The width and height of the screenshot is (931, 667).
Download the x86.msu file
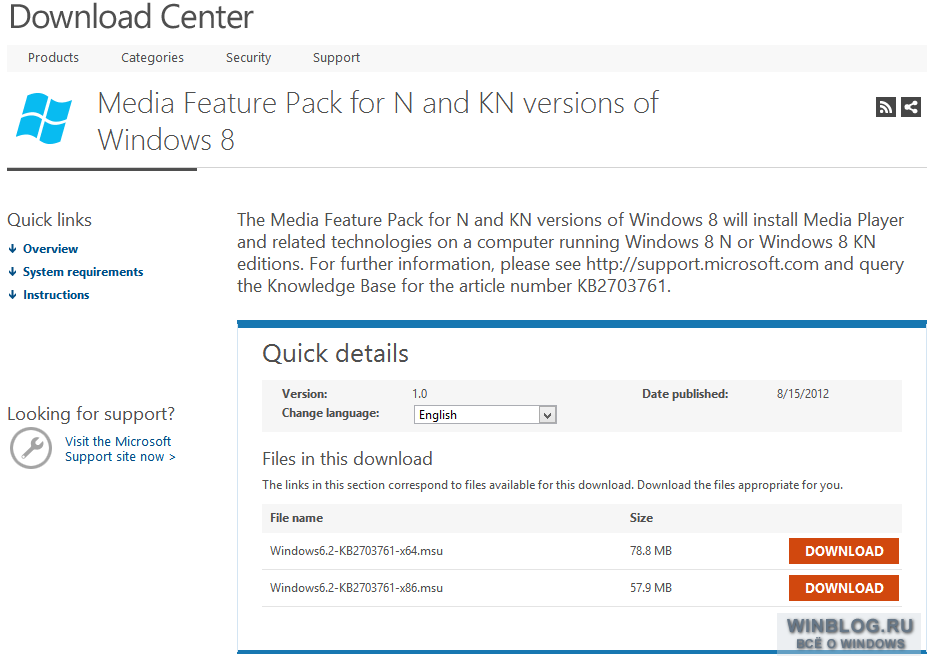(x=844, y=587)
